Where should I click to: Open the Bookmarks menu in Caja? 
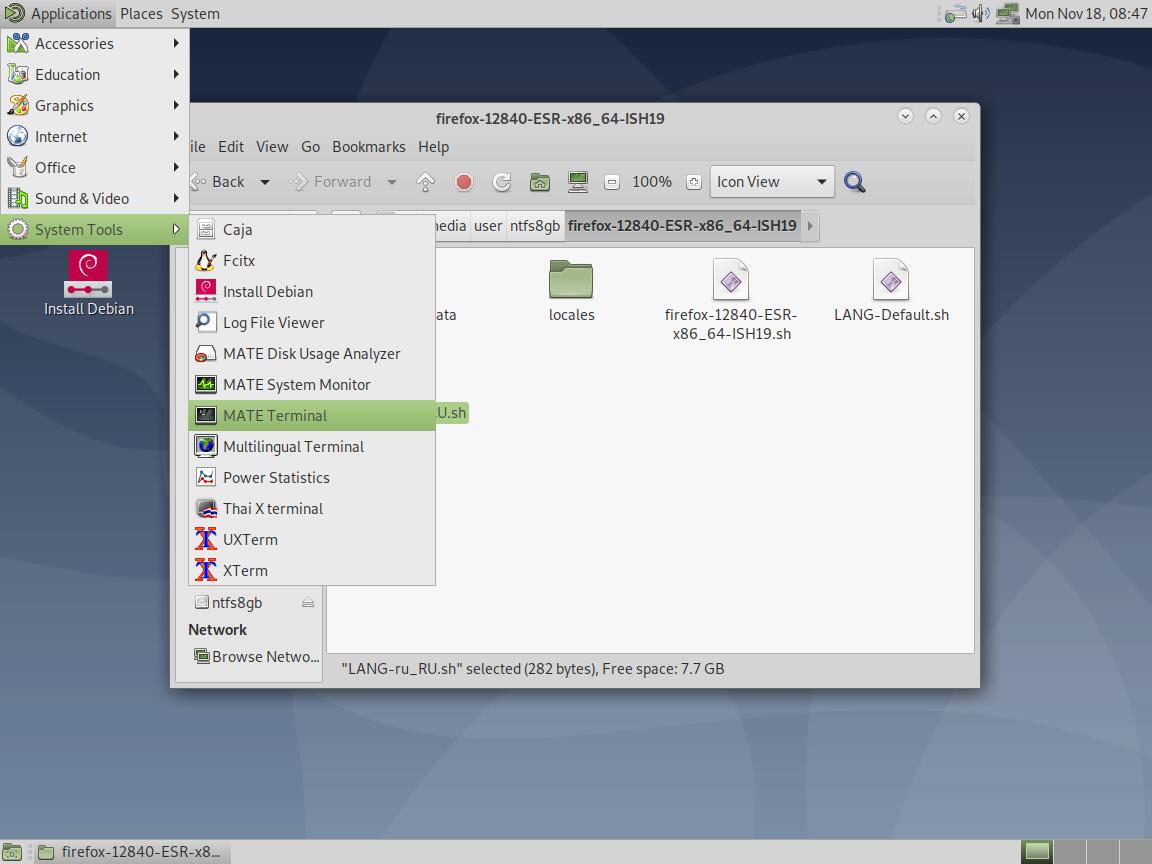pyautogui.click(x=368, y=146)
